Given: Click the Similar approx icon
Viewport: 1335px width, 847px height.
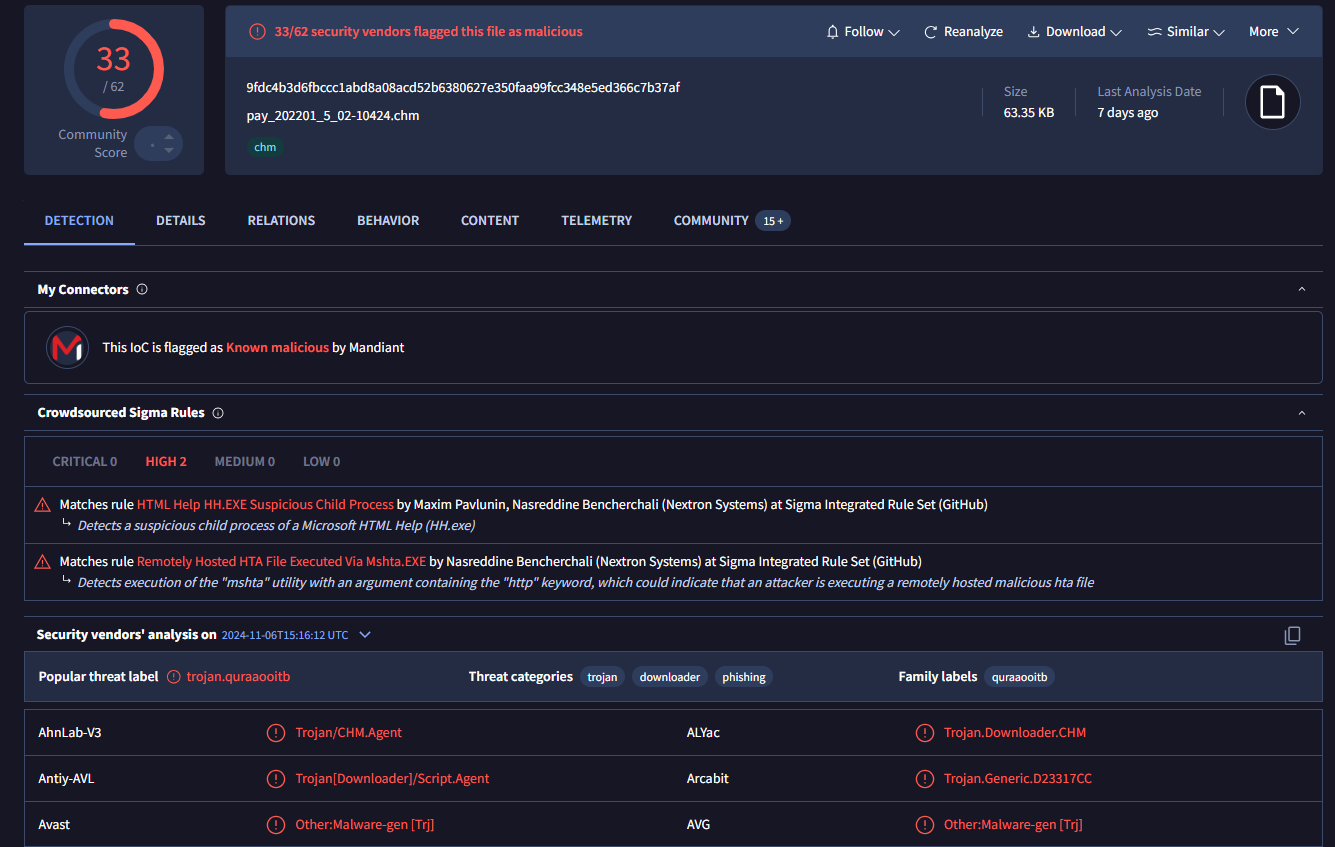Looking at the screenshot, I should click(1154, 32).
